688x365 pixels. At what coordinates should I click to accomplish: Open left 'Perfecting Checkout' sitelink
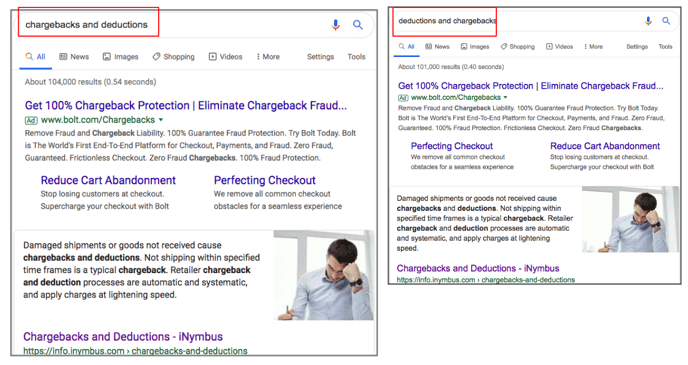tap(265, 180)
